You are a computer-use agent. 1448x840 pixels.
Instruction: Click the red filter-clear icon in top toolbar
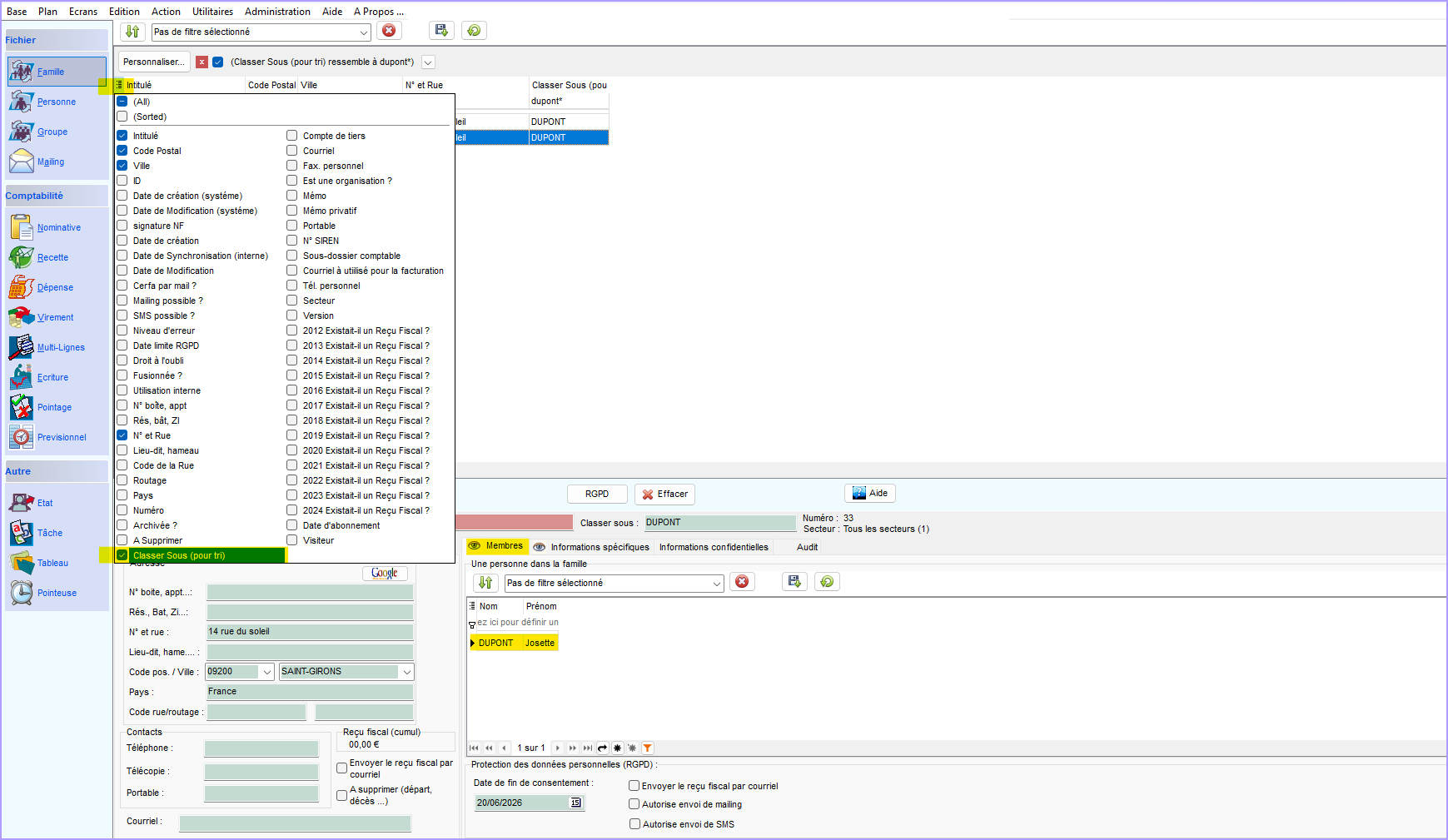tap(389, 31)
